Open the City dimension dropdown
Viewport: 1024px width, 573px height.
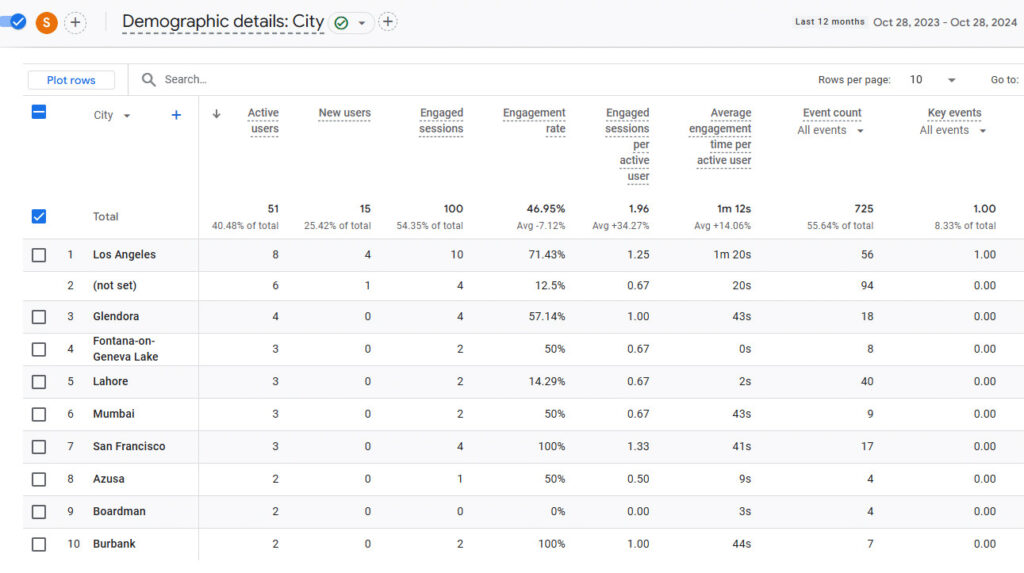112,116
